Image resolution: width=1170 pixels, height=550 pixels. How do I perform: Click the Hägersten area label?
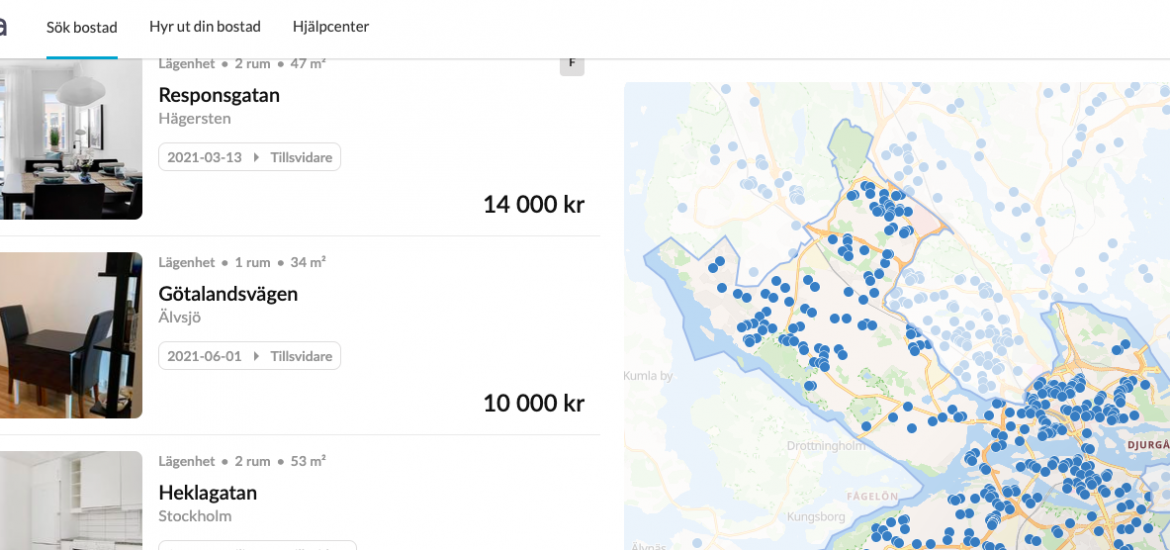click(195, 119)
